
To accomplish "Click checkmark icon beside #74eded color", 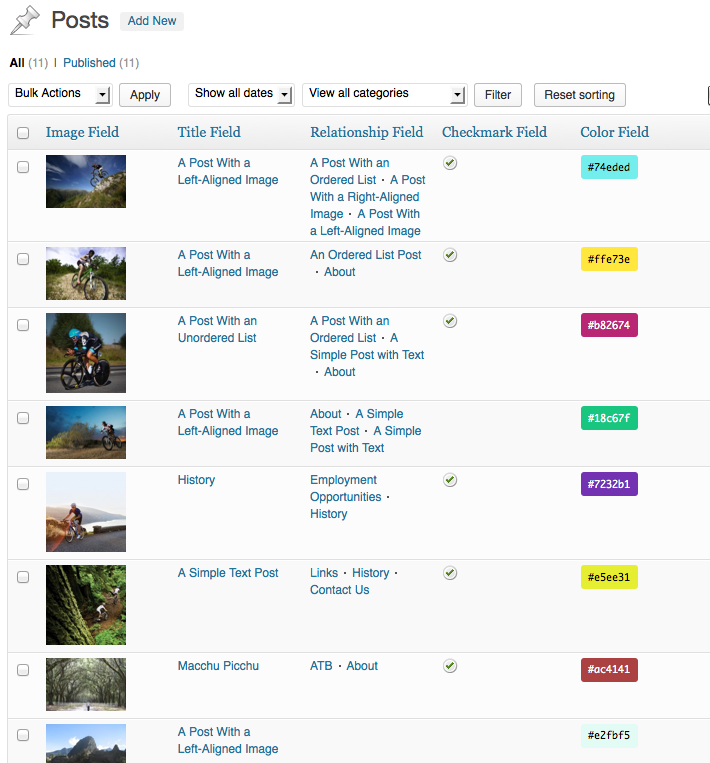I will [x=450, y=163].
